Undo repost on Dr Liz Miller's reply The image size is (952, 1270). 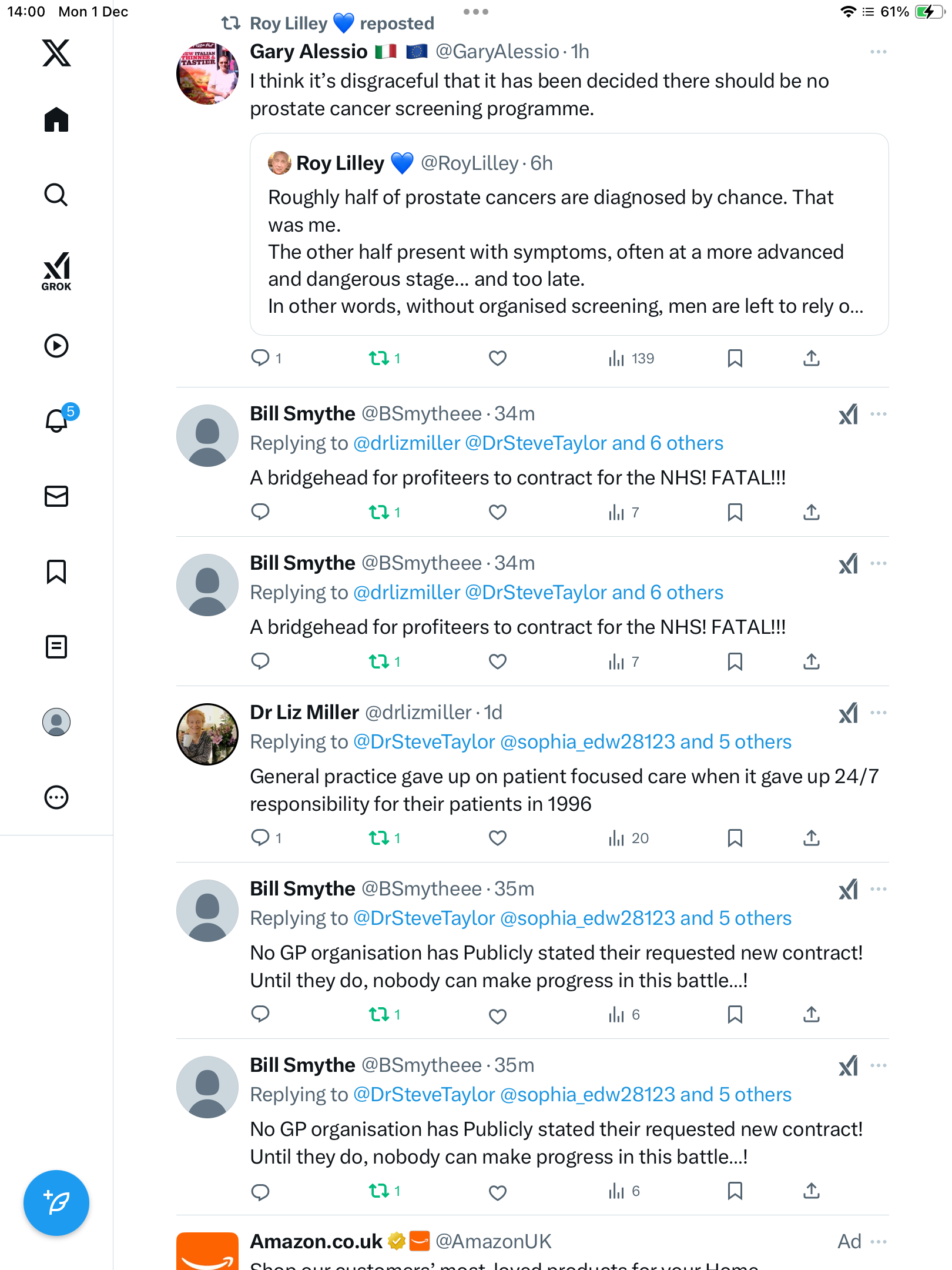[x=379, y=838]
